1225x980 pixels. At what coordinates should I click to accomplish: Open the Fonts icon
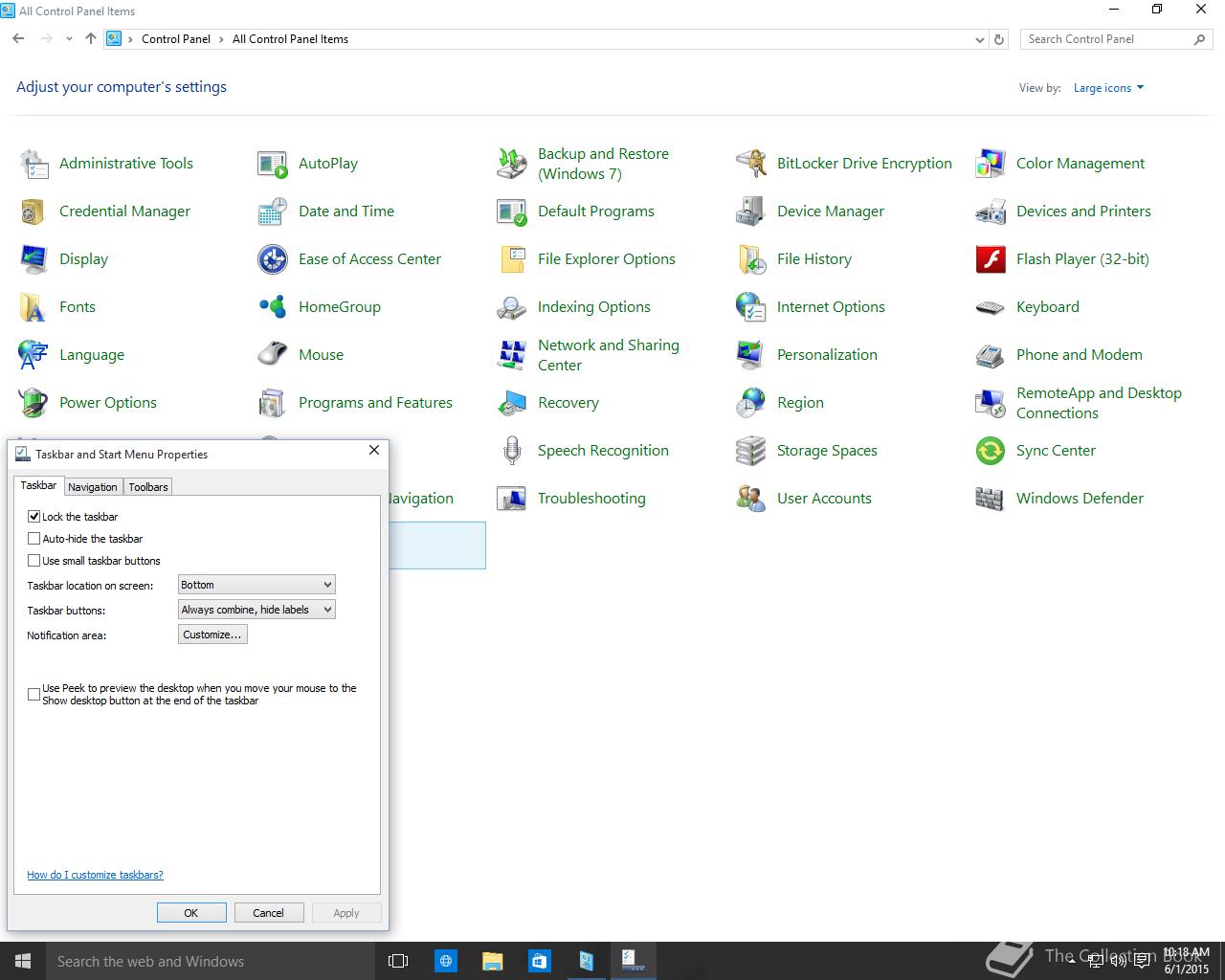point(33,307)
